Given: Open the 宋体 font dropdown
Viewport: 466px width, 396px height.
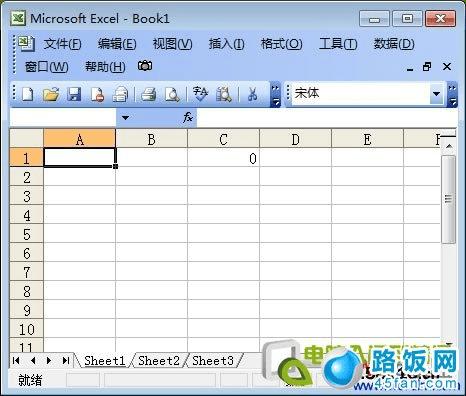Looking at the screenshot, I should pos(436,94).
